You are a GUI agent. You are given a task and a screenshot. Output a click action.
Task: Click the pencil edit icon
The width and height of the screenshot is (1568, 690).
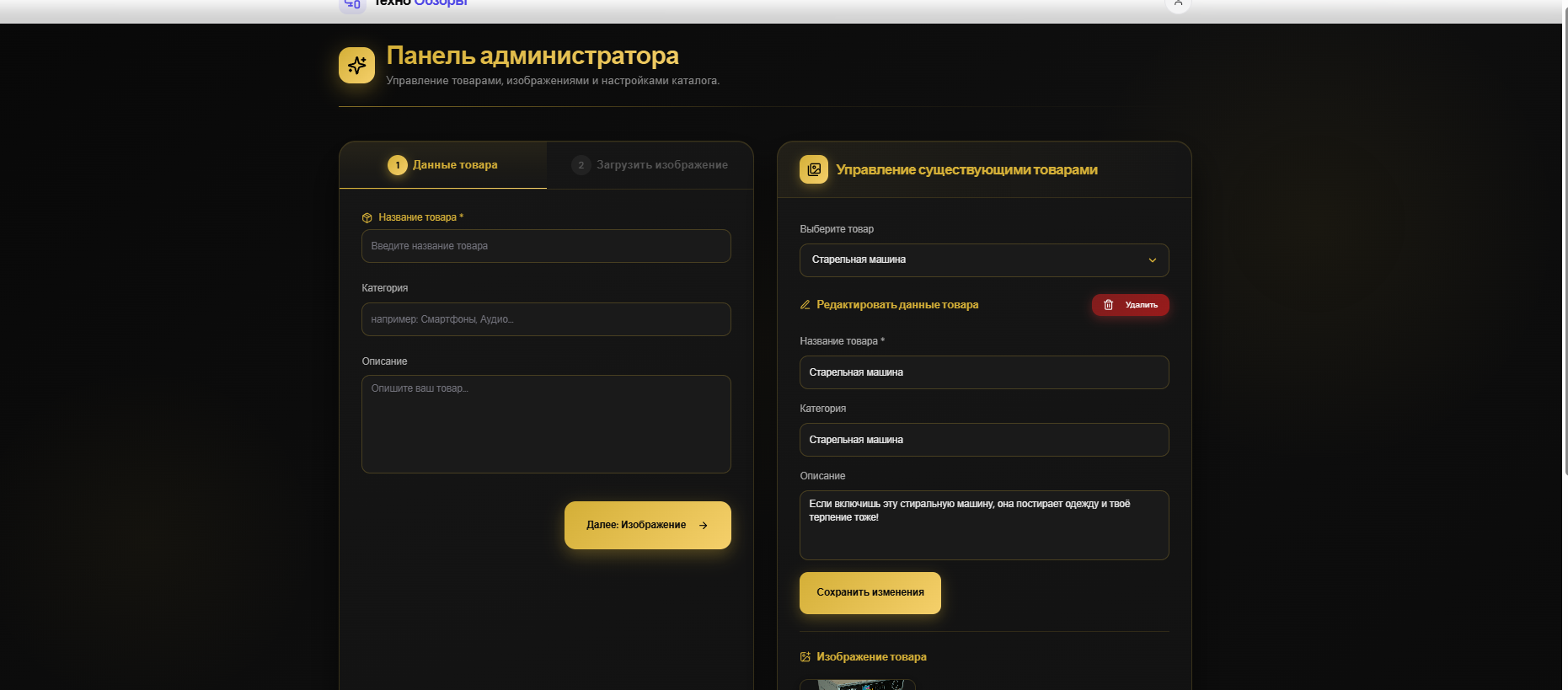click(805, 305)
